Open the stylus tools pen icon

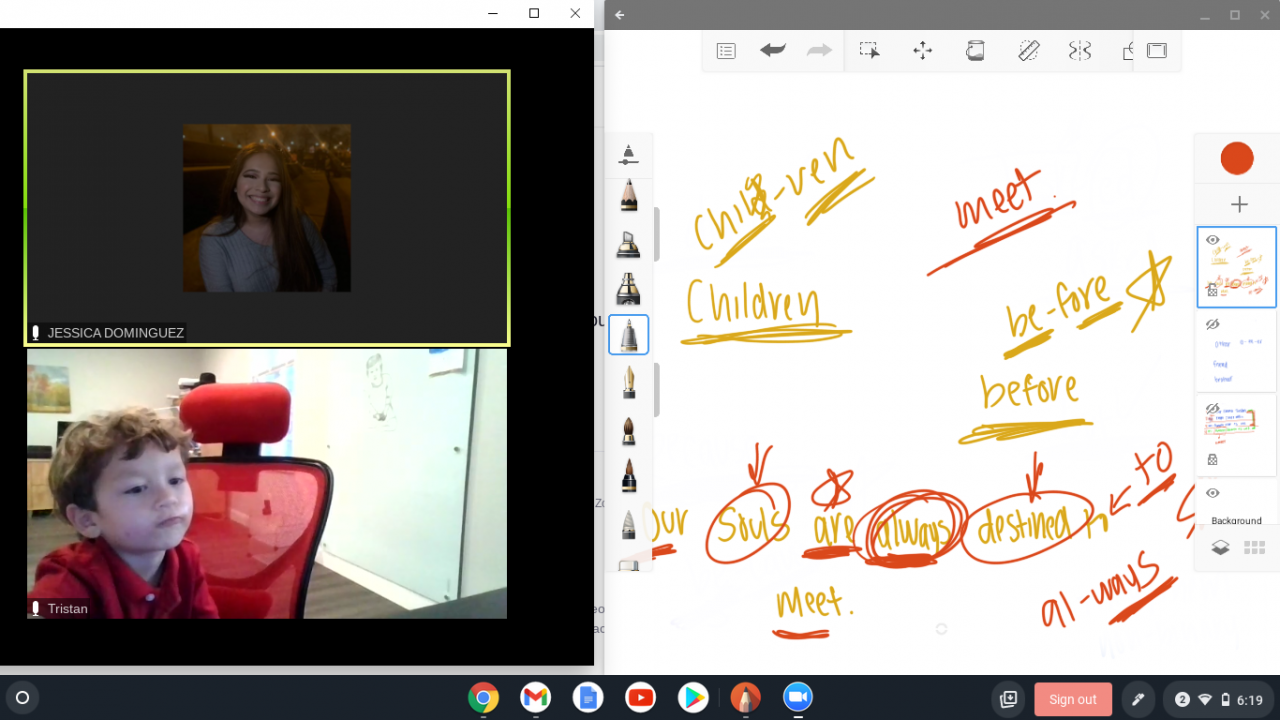(x=1137, y=699)
